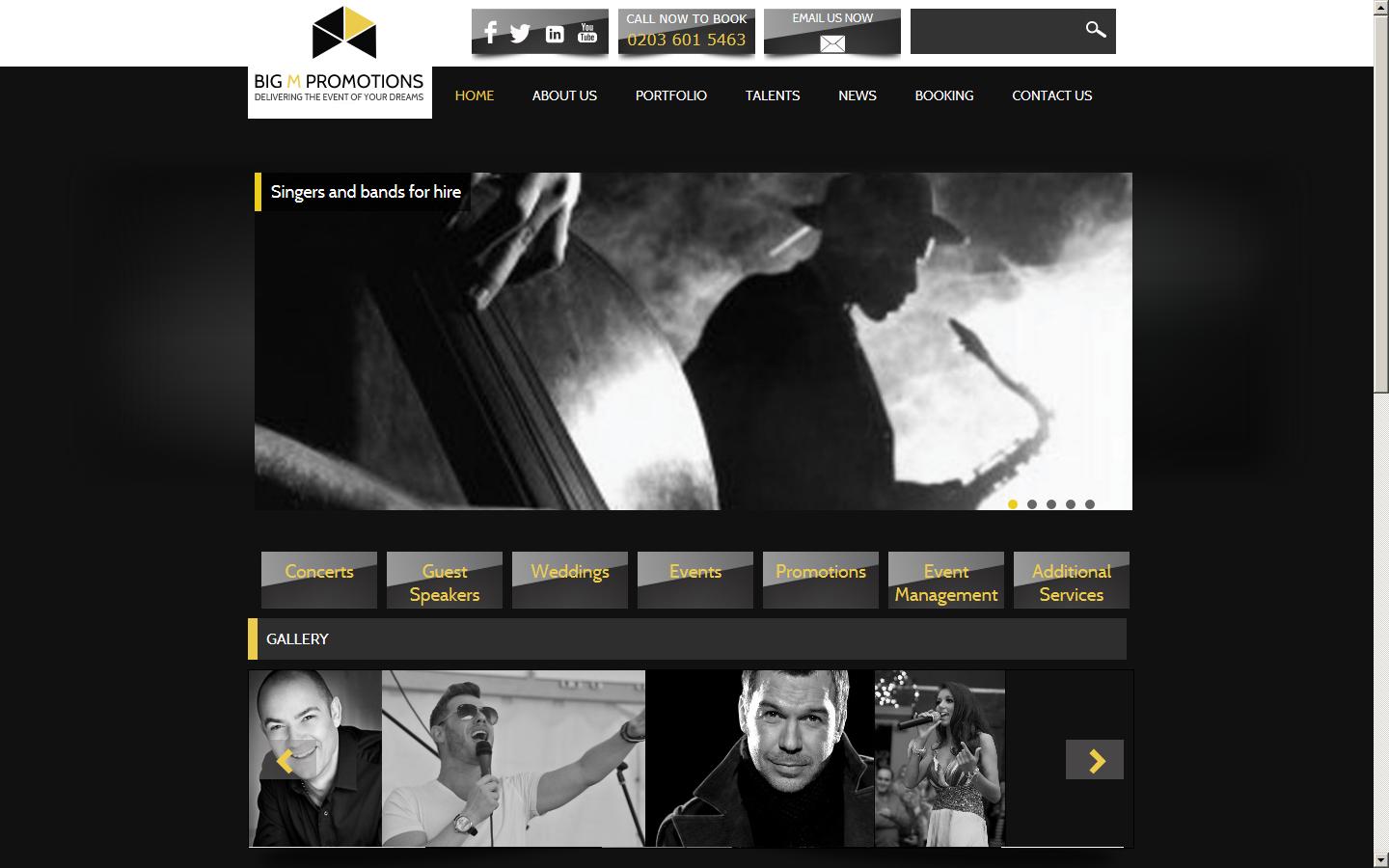This screenshot has height=868, width=1389.
Task: Switch to the third slideshow dot
Action: click(x=1051, y=504)
